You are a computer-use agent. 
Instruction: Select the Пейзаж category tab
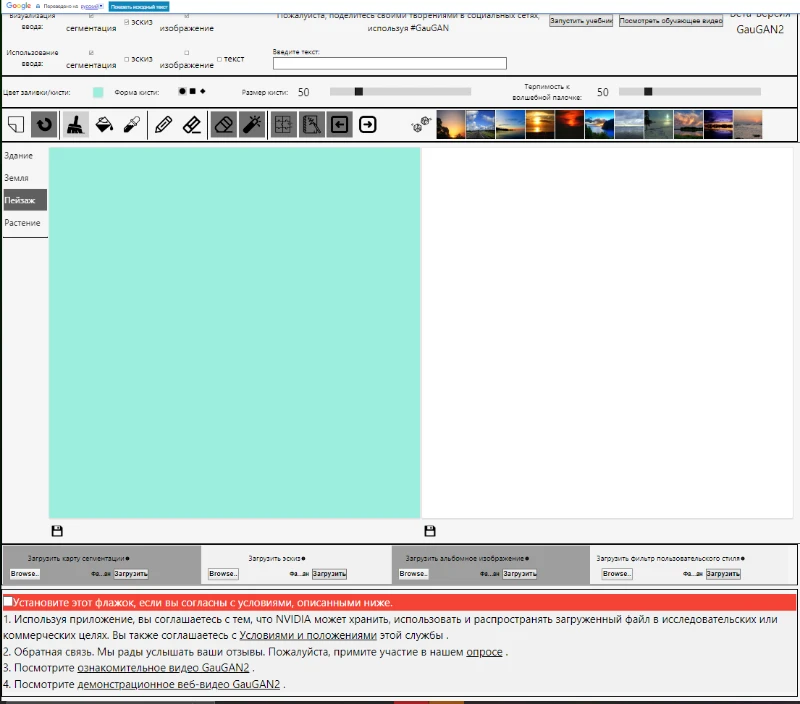[x=24, y=200]
